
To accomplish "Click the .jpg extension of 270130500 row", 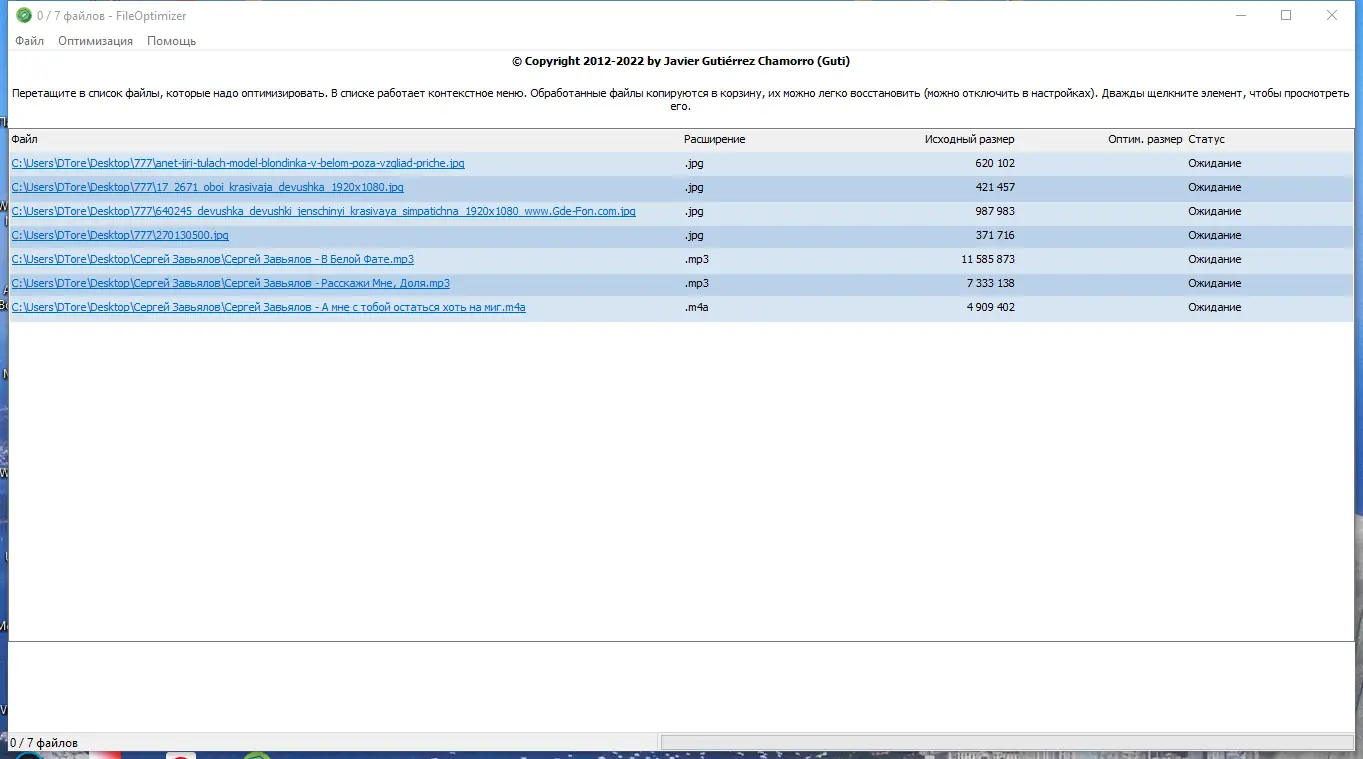I will pos(694,235).
